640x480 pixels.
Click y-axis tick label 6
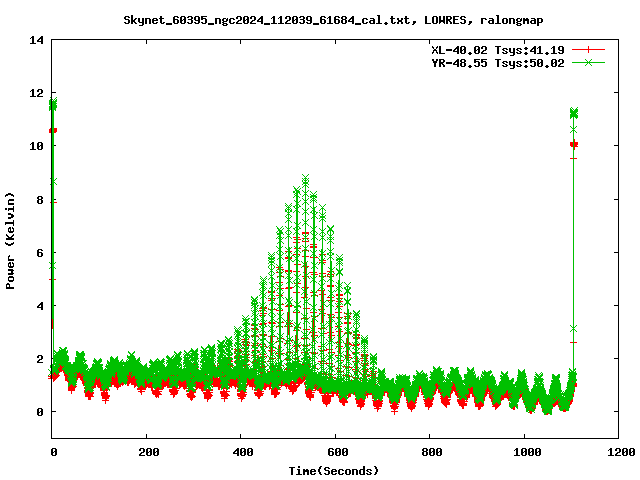tap(40, 253)
